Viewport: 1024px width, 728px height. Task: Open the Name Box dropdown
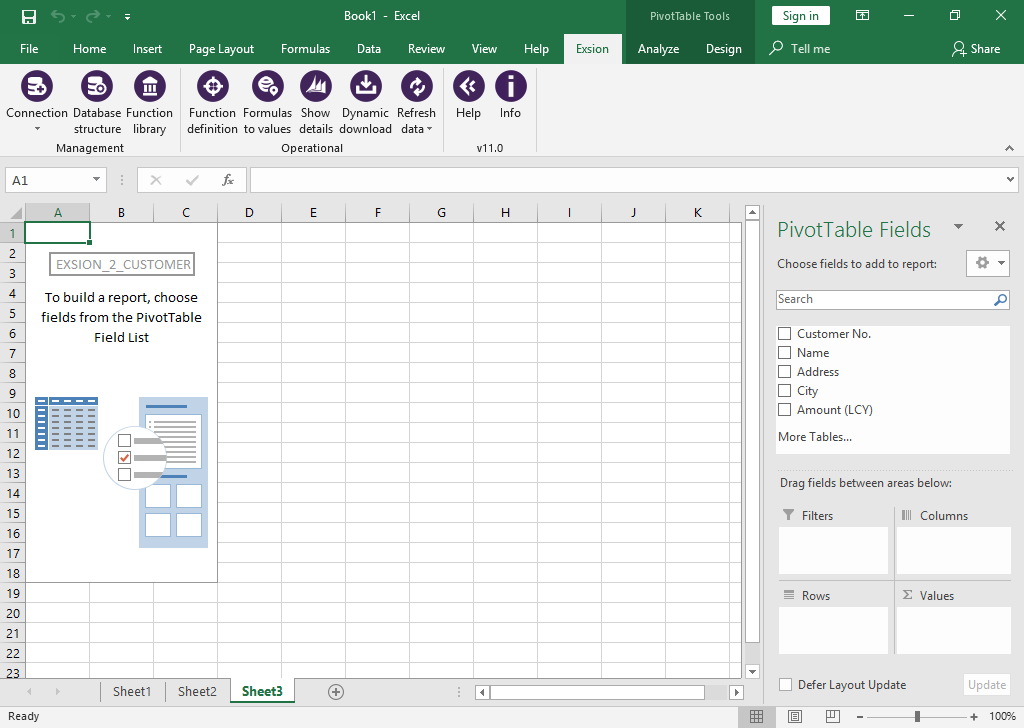pos(96,180)
